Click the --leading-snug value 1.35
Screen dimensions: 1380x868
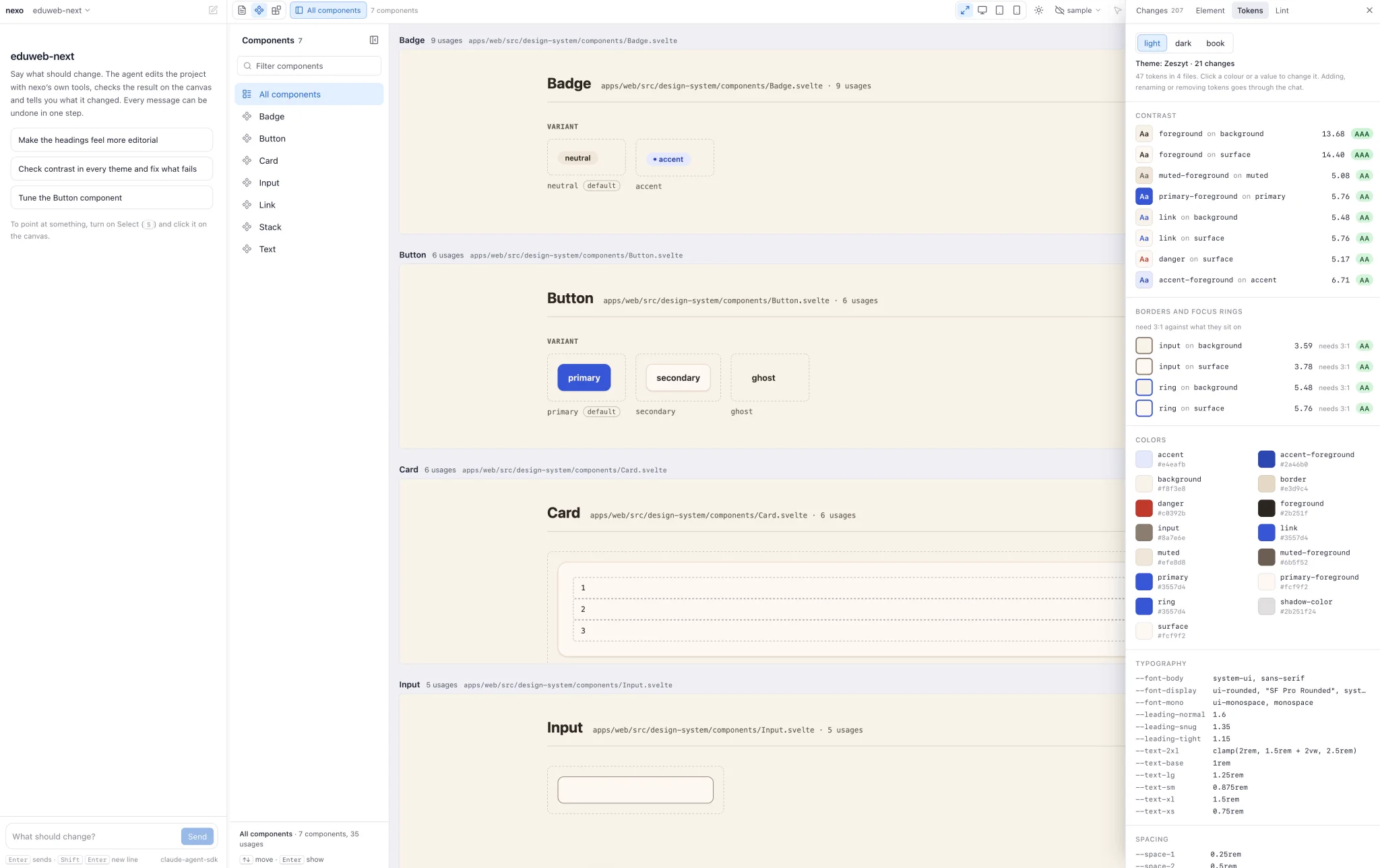pos(1222,727)
